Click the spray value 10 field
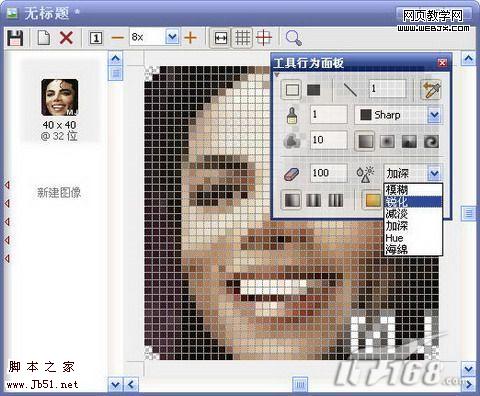Image resolution: width=480 pixels, height=396 pixels. coord(329,140)
